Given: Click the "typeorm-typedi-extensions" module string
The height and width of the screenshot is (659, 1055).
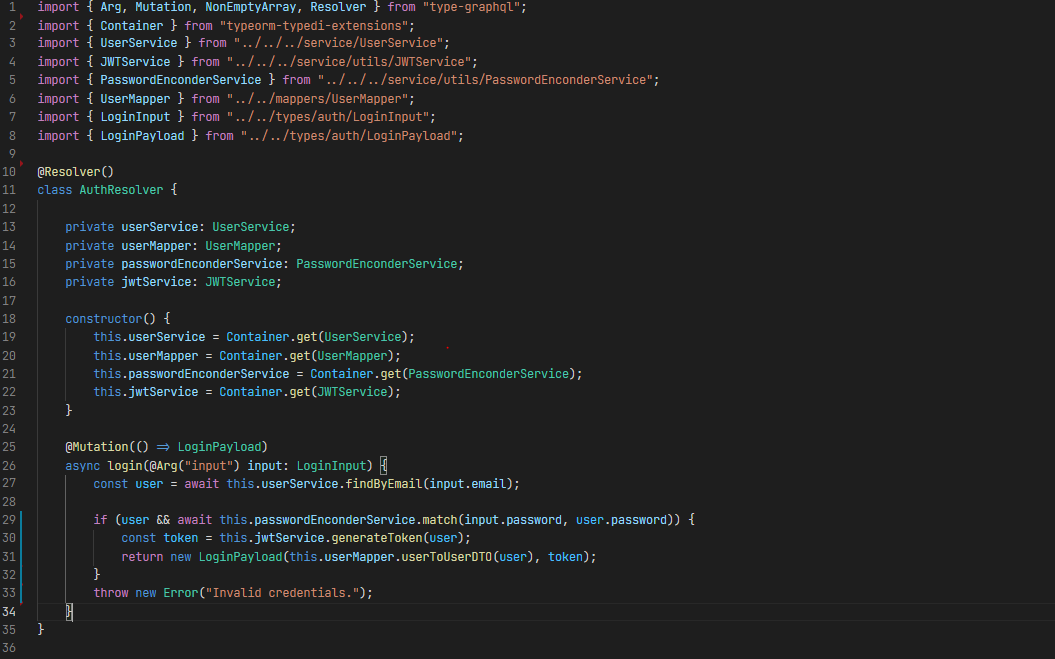Looking at the screenshot, I should pos(314,26).
